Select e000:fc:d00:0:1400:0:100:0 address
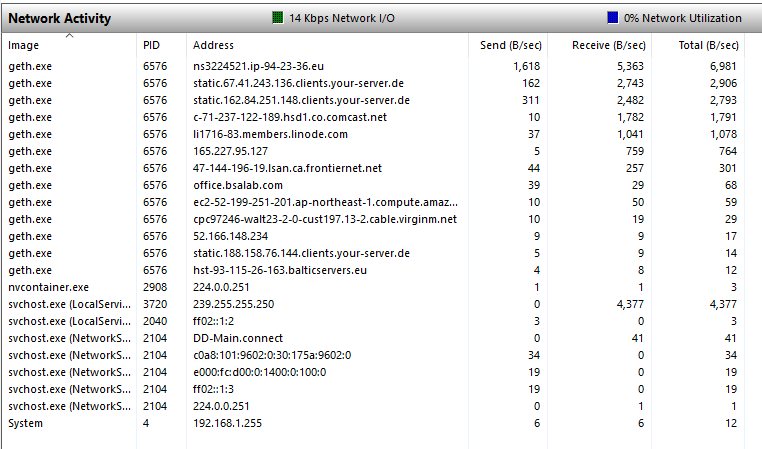The width and height of the screenshot is (762, 449). coord(260,372)
